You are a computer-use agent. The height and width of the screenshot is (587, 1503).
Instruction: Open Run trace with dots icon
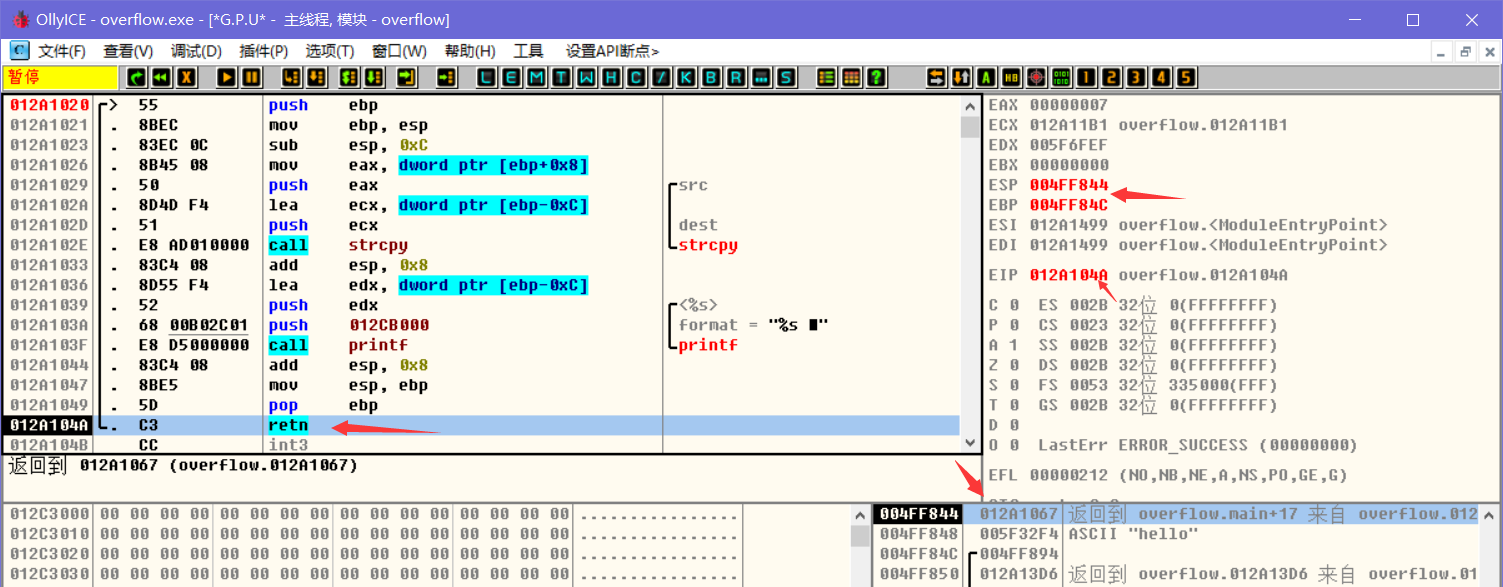[762, 77]
